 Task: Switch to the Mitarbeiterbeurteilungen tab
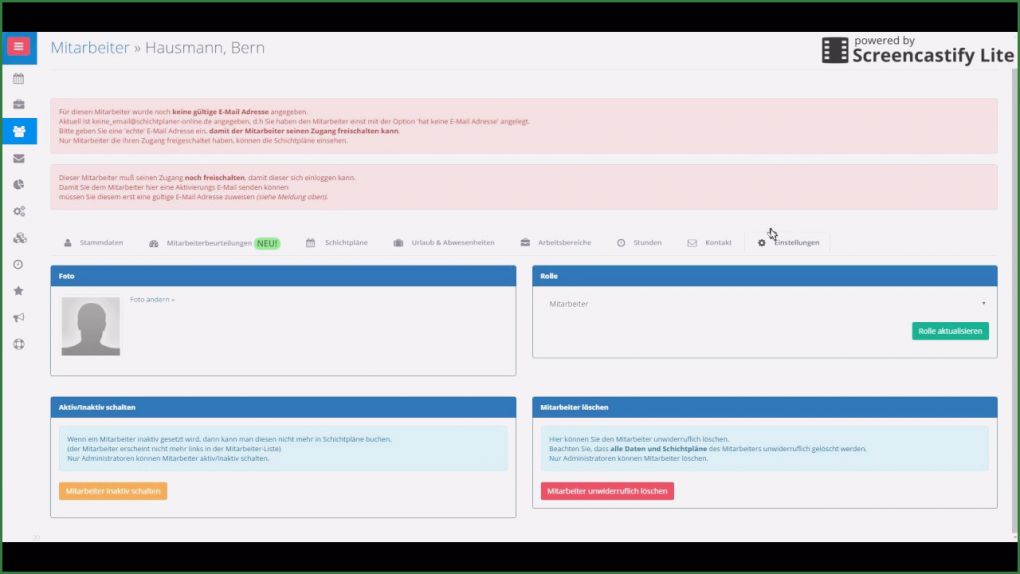(x=214, y=243)
